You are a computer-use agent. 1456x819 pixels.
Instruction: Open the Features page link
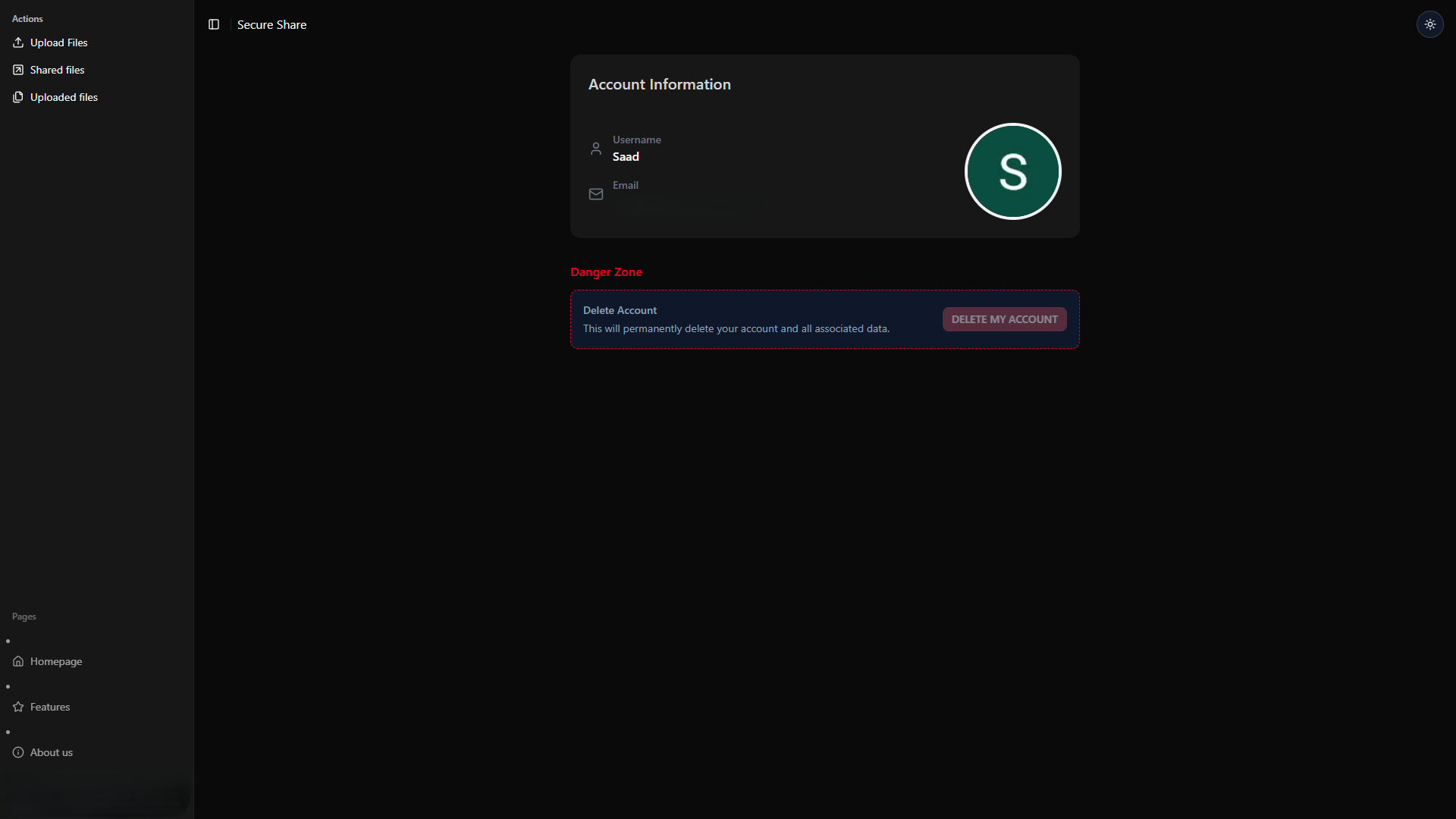click(50, 707)
